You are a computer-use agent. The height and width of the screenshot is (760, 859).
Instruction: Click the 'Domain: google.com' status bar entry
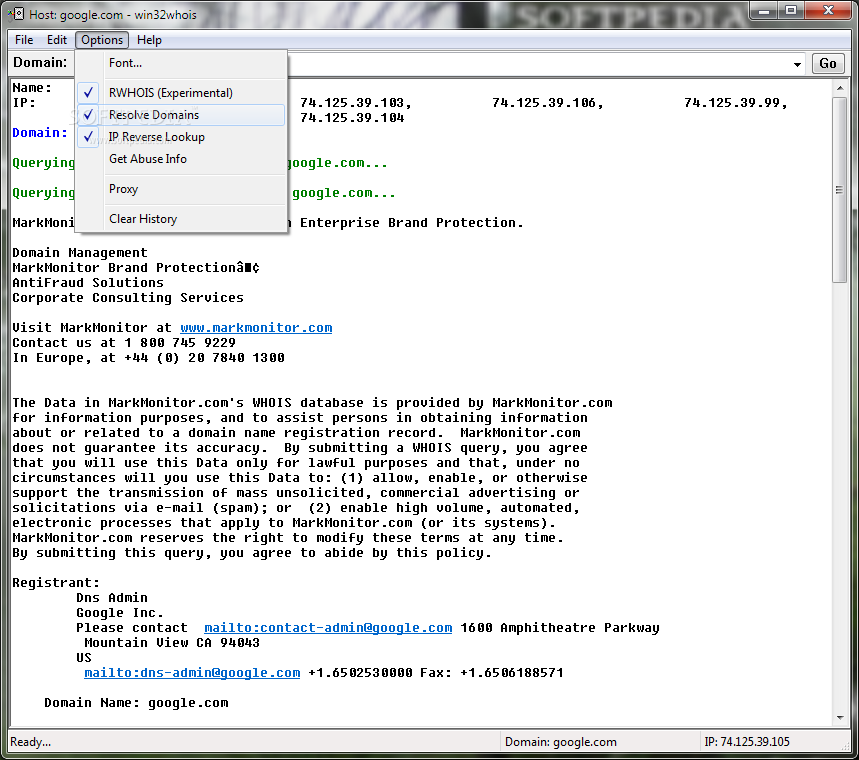[x=560, y=742]
